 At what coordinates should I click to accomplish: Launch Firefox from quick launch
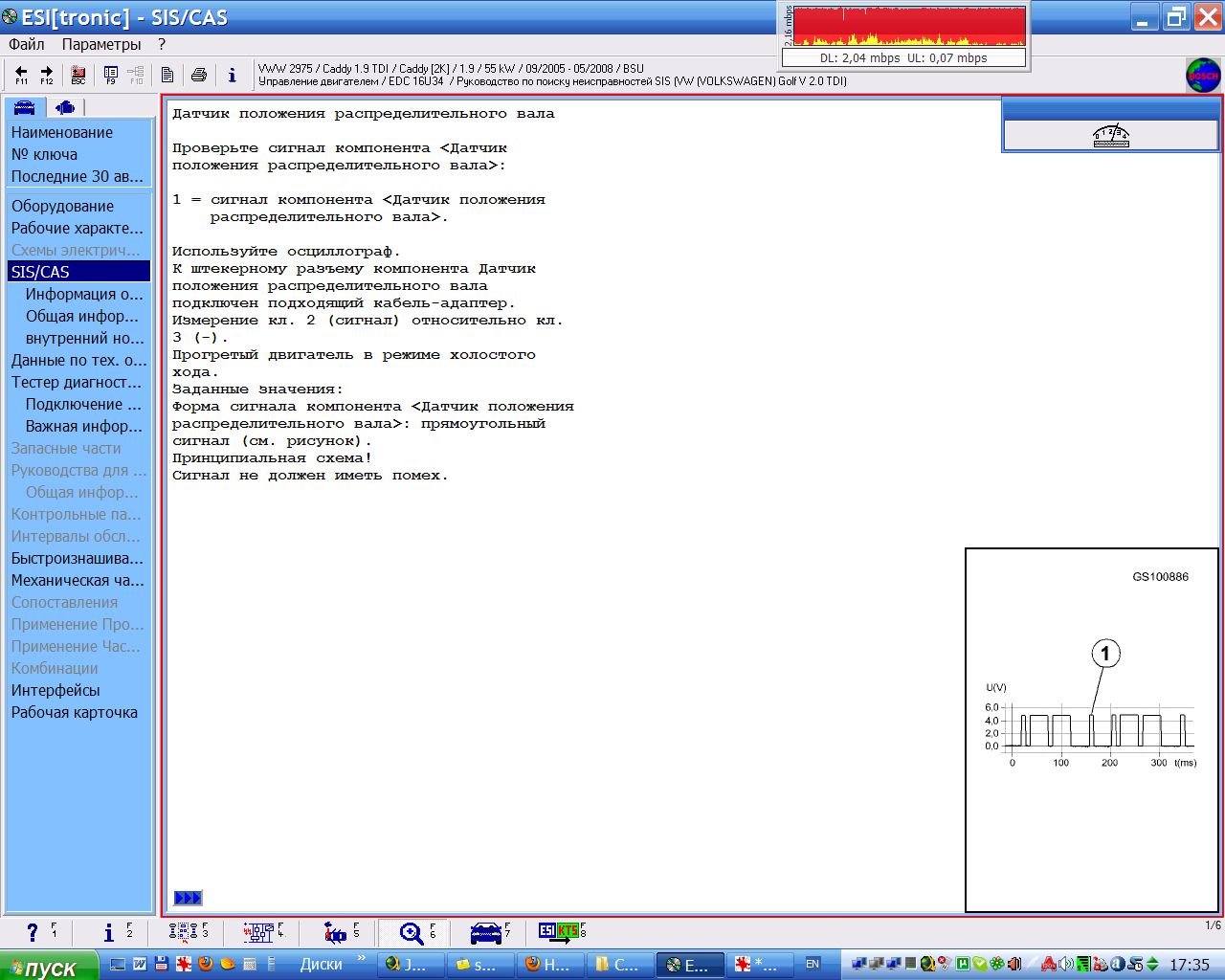tap(205, 964)
